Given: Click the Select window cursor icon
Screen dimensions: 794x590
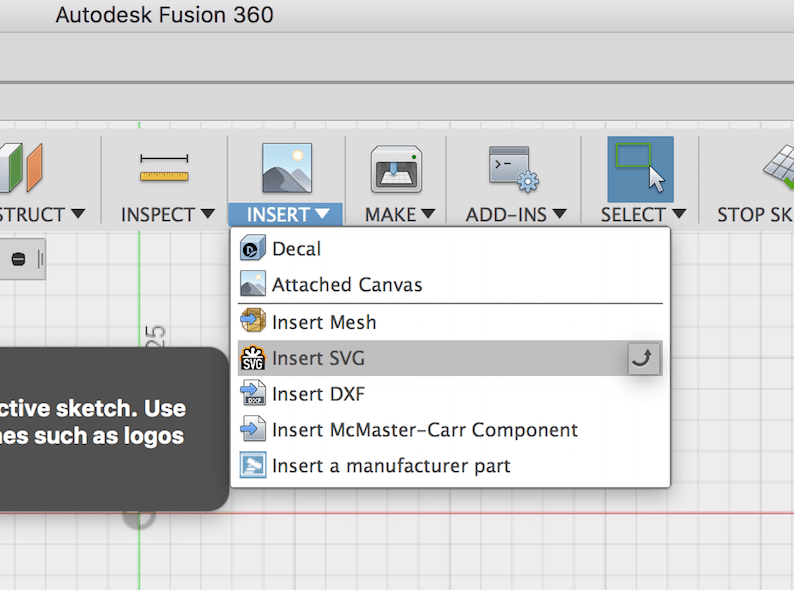Looking at the screenshot, I should point(640,169).
